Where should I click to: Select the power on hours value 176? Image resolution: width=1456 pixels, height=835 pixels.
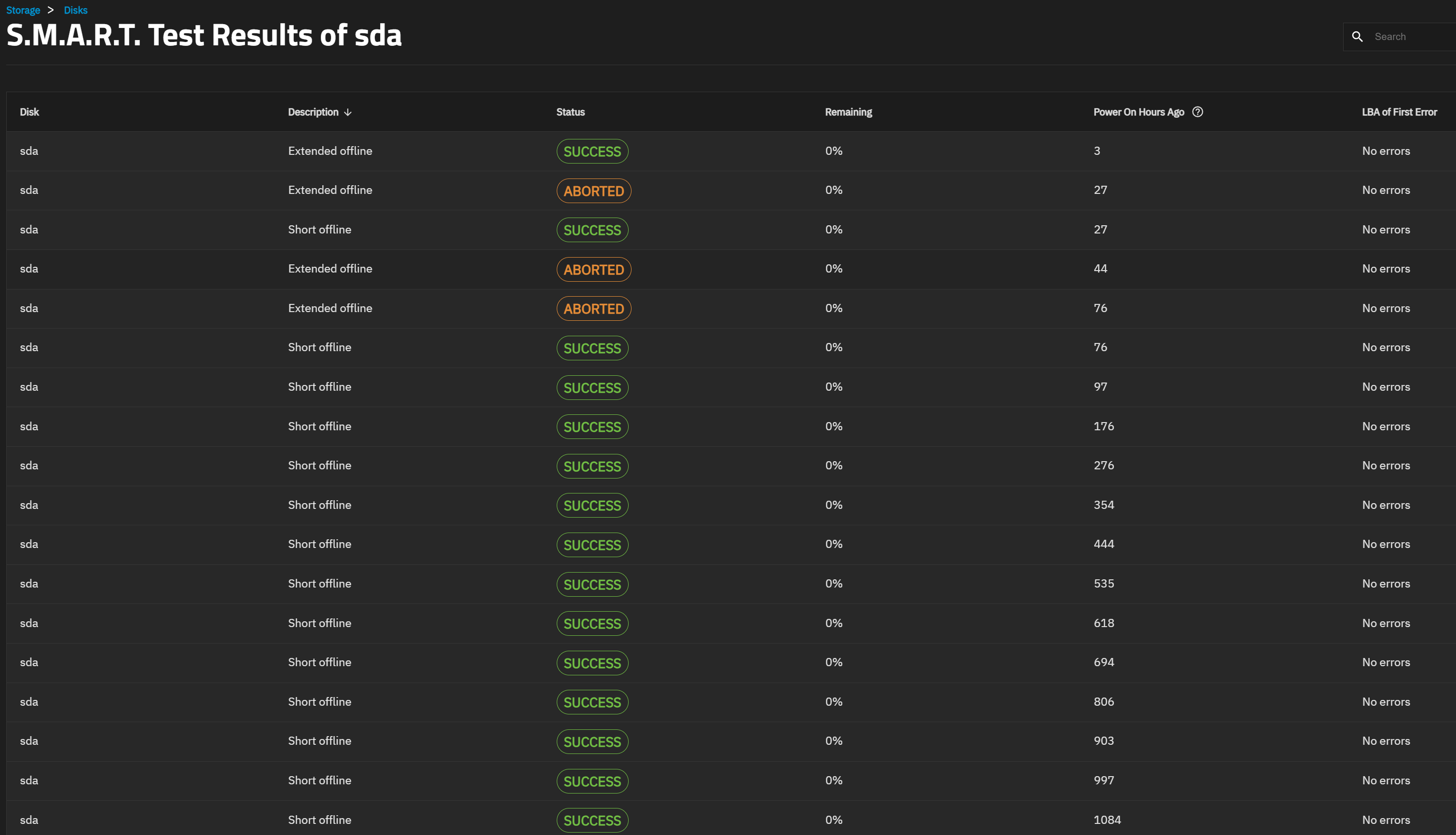tap(1103, 426)
